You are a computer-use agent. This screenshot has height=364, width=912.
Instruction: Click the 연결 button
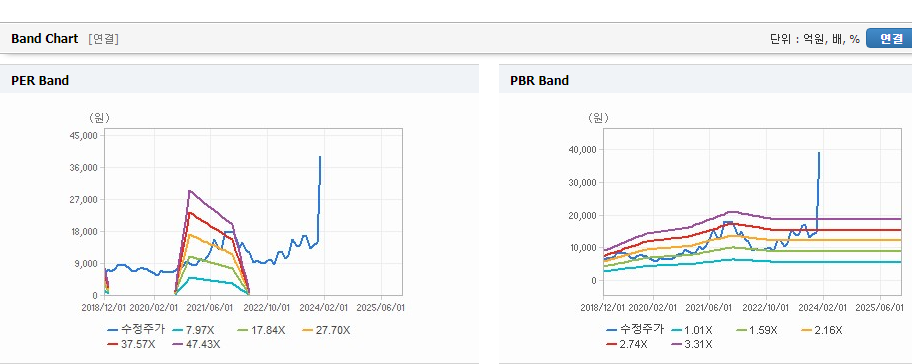[889, 38]
